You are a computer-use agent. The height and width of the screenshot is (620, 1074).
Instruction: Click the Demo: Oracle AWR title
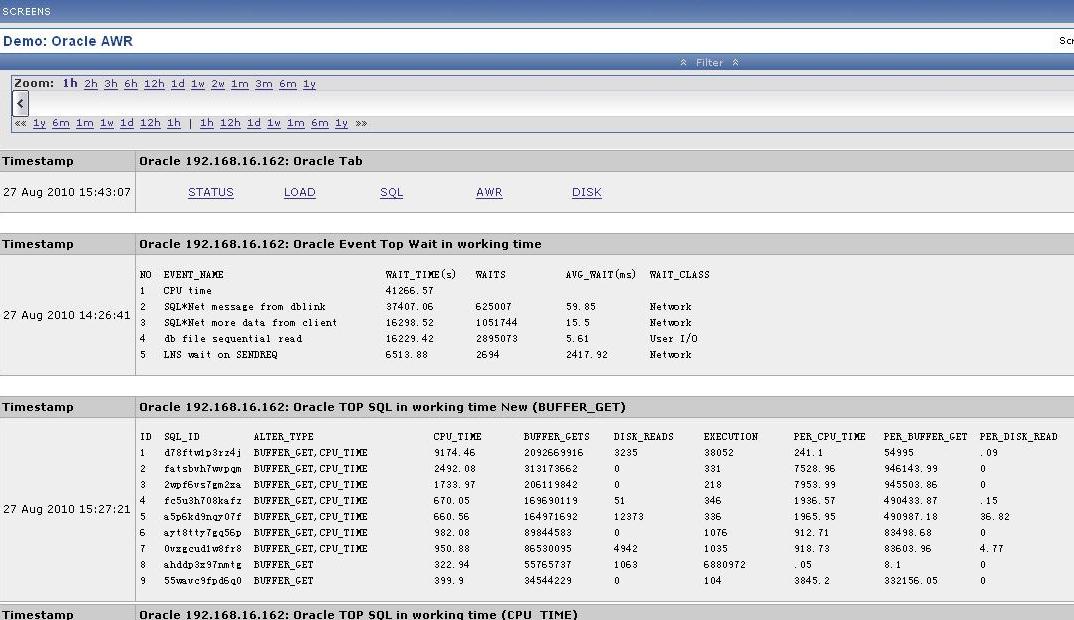(x=68, y=41)
